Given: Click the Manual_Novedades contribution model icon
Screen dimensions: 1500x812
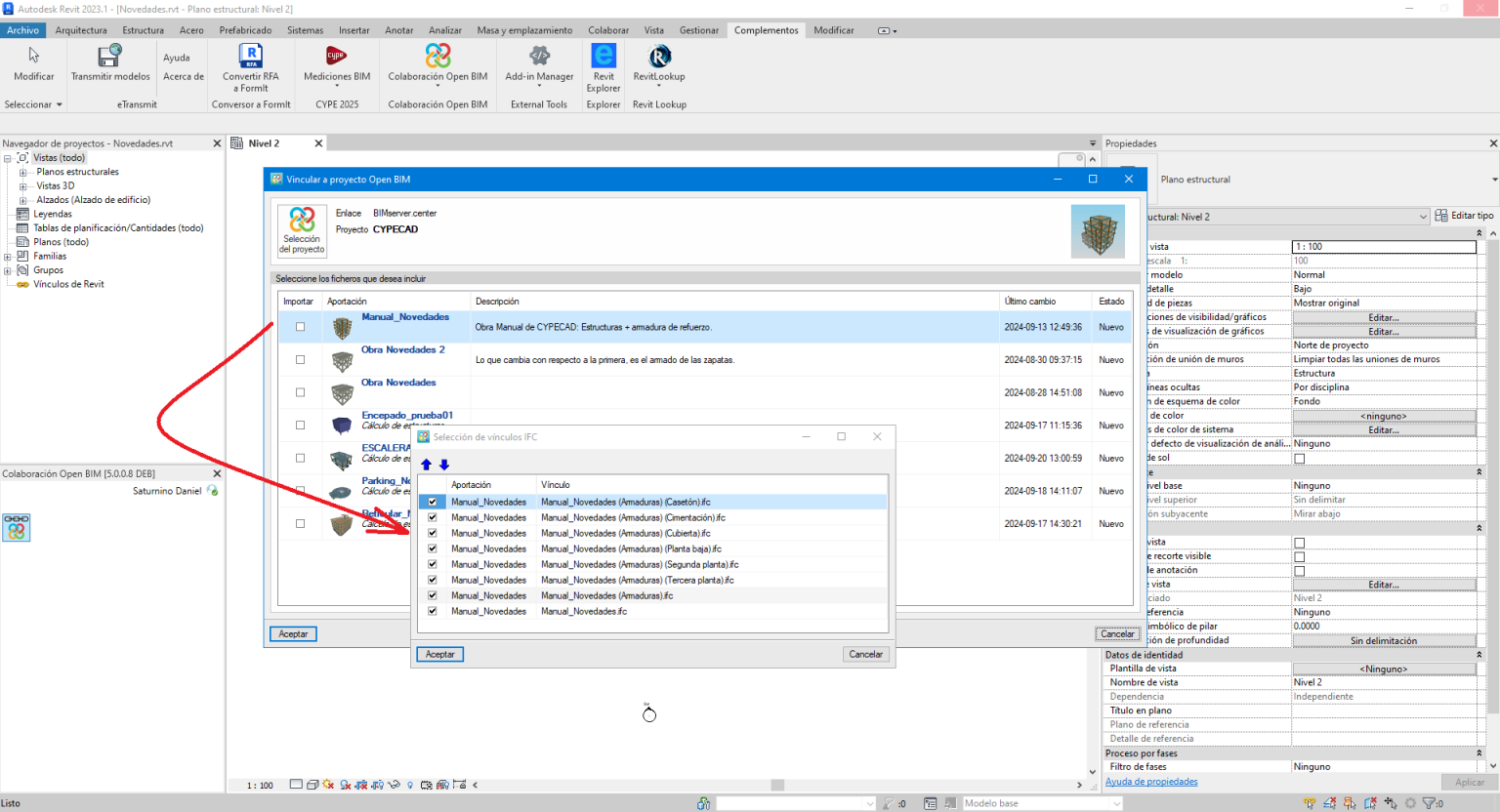Looking at the screenshot, I should click(x=342, y=328).
